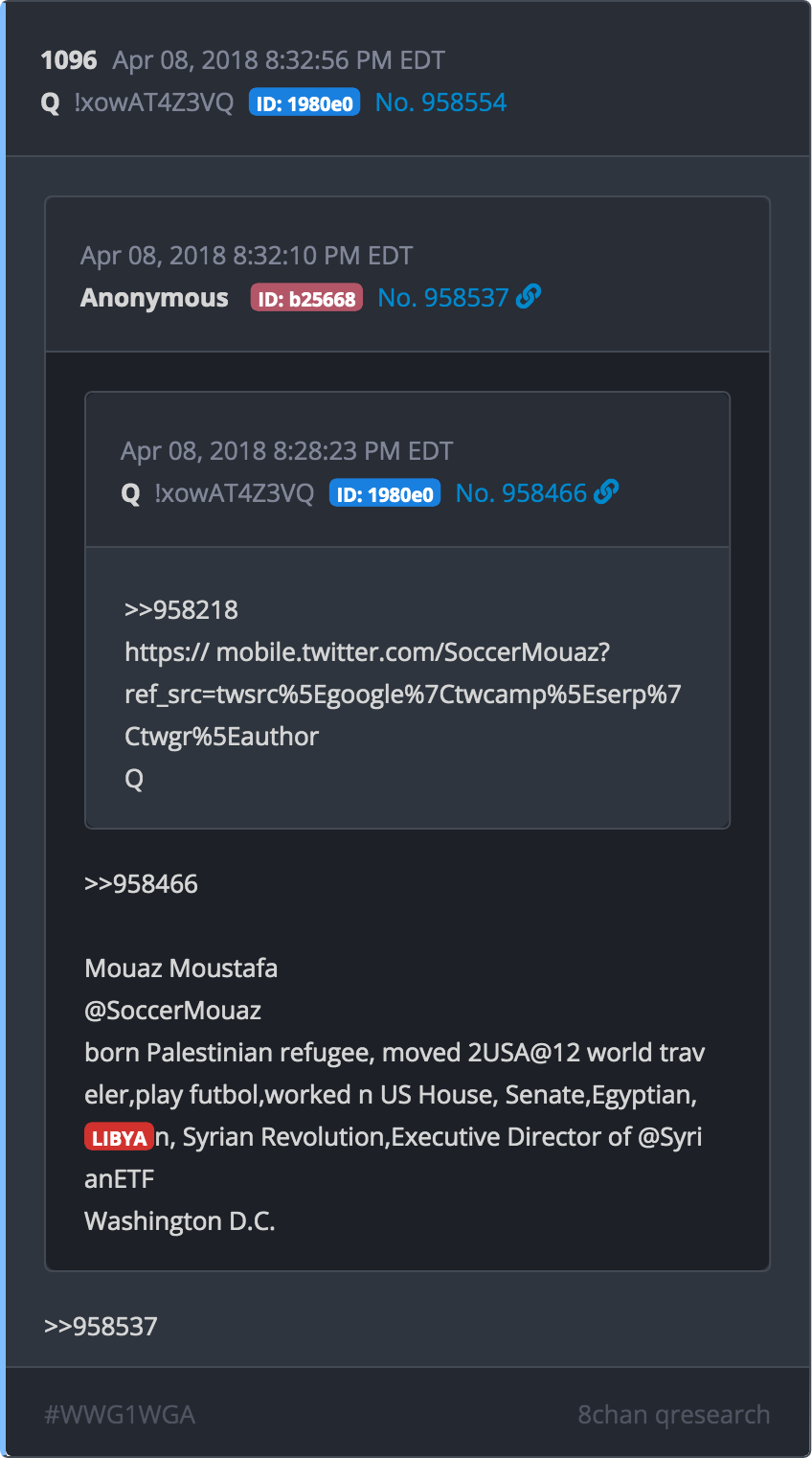Viewport: 812px width, 1458px height.
Task: Click the >>958218 reply reference
Action: pos(181,610)
